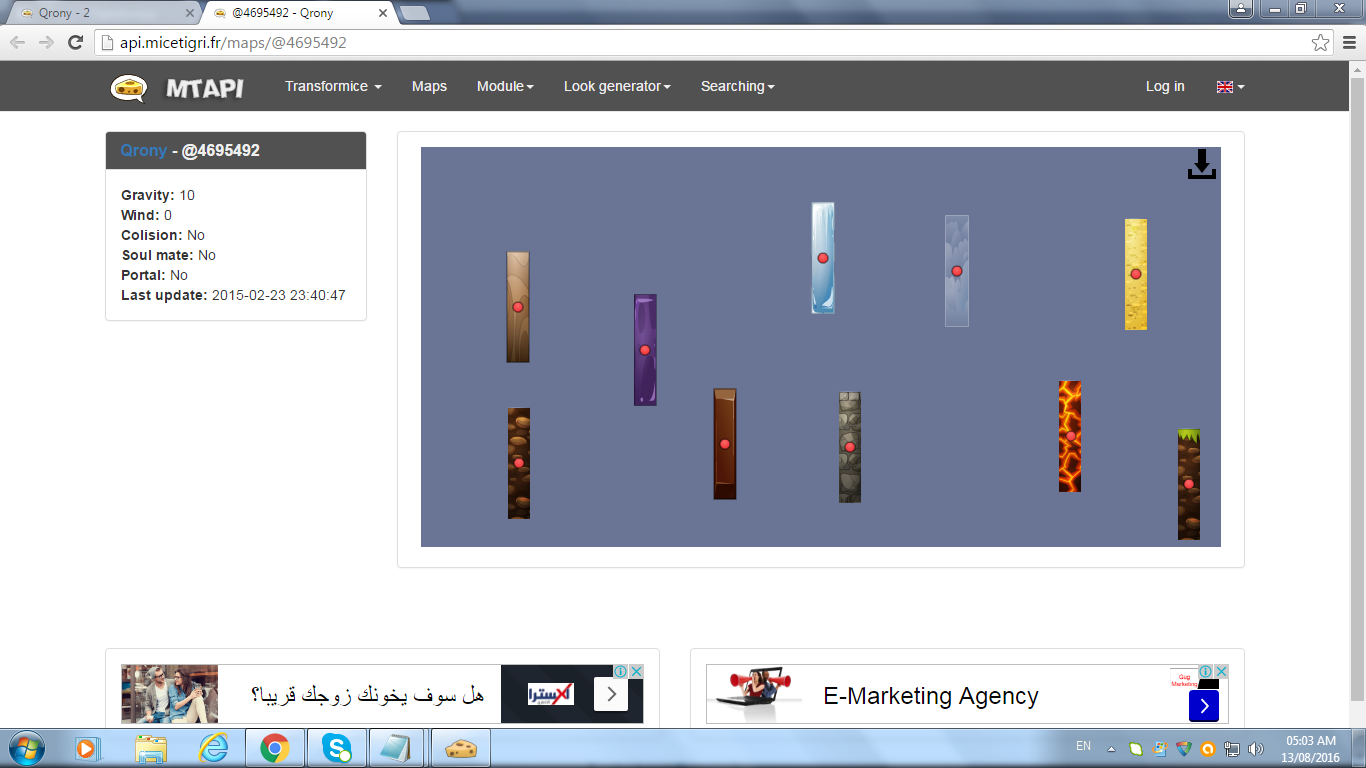Click the network icon in tray
1366x768 pixels.
tap(1232, 748)
